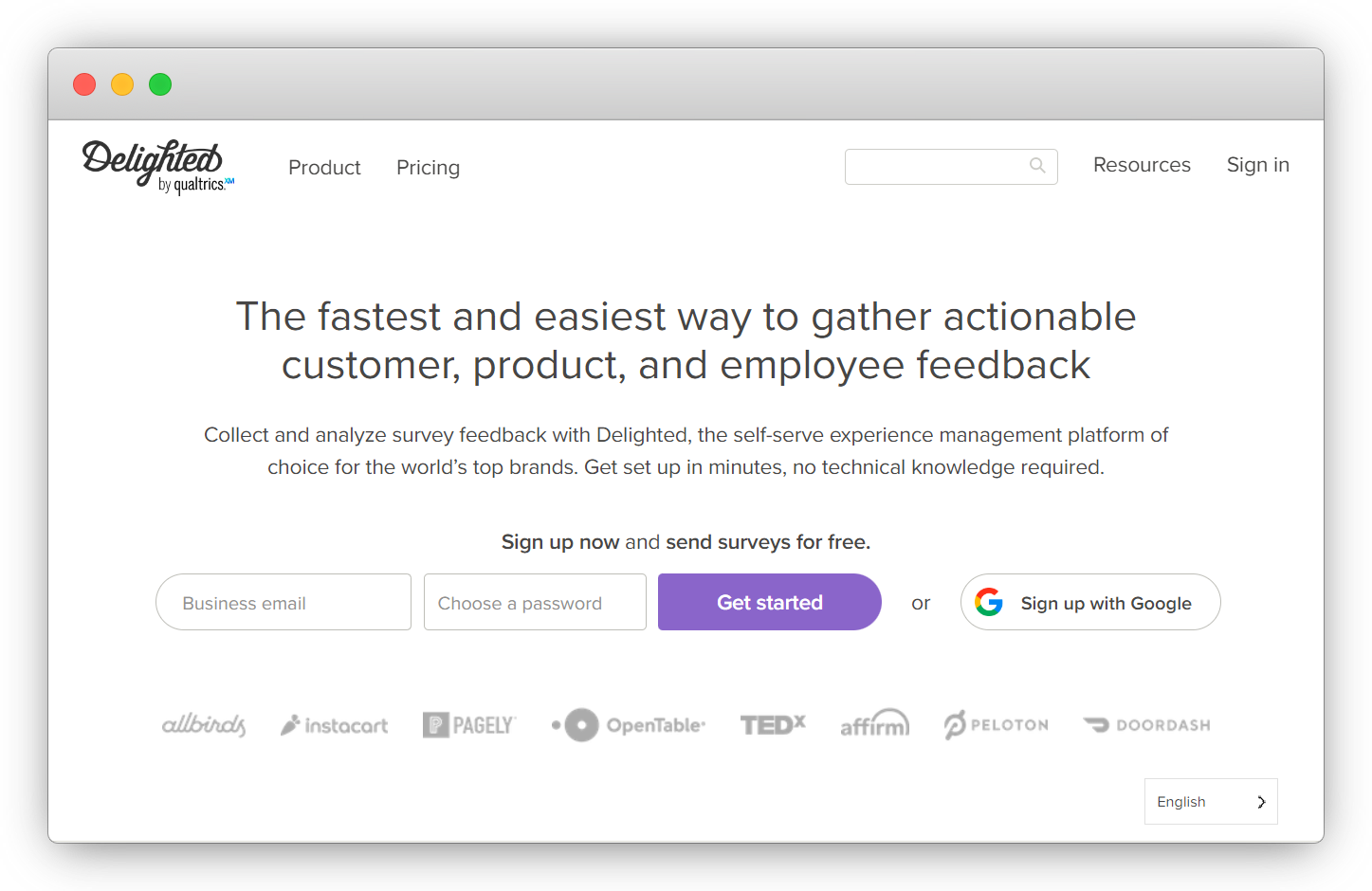Go to the Pricing page
The image size is (1372, 891).
(428, 168)
